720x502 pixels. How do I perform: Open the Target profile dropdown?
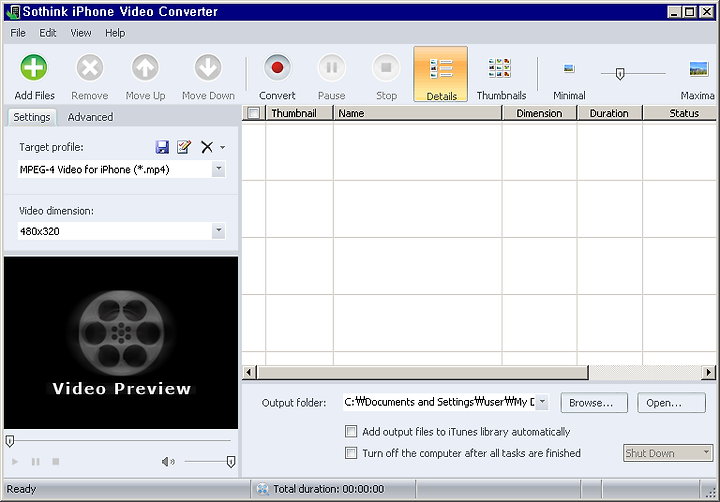(219, 169)
